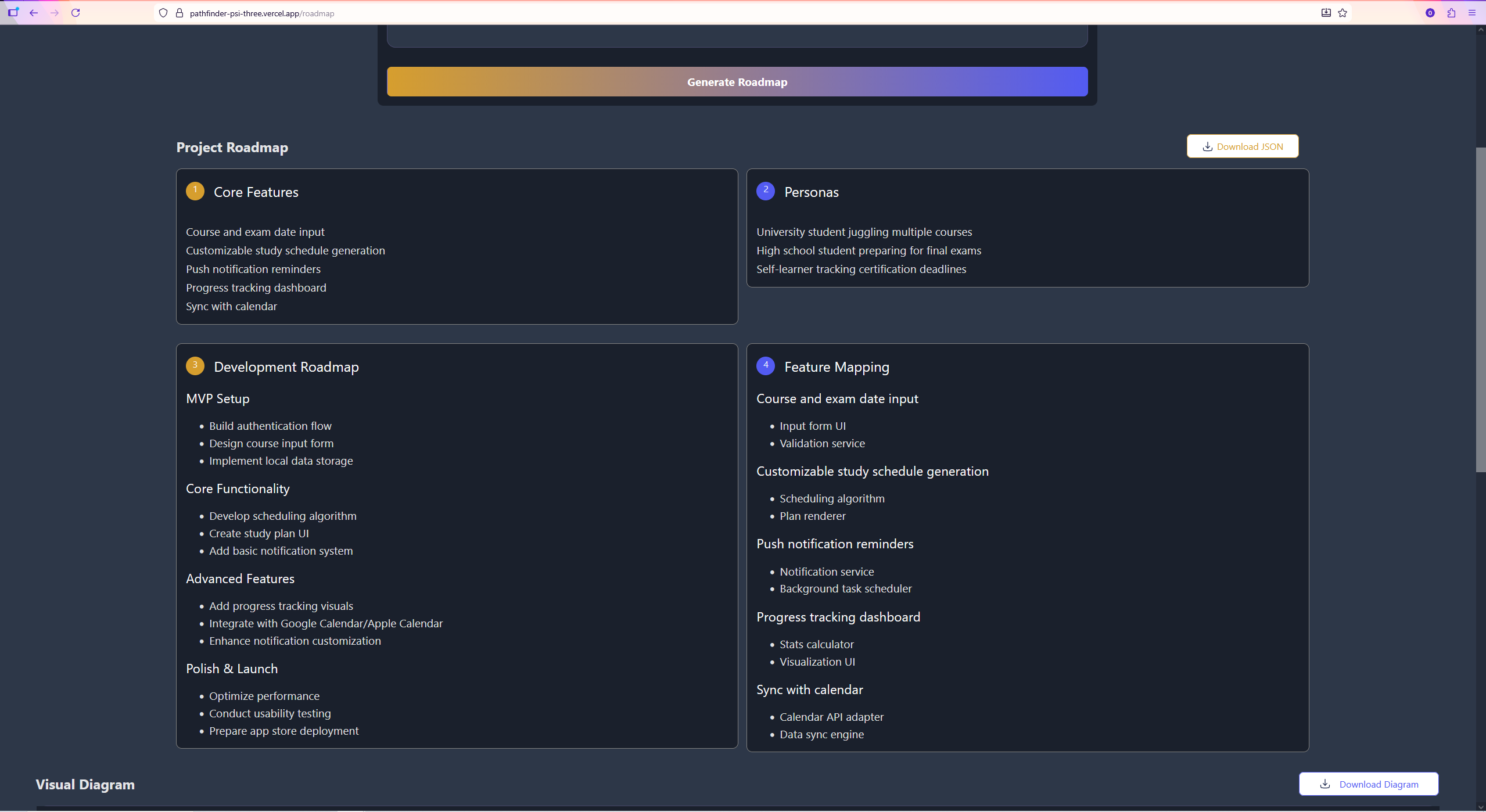Screen dimensions: 1486x812
Task: Click the content blocker counter badge showing zero
Action: tap(1430, 12)
